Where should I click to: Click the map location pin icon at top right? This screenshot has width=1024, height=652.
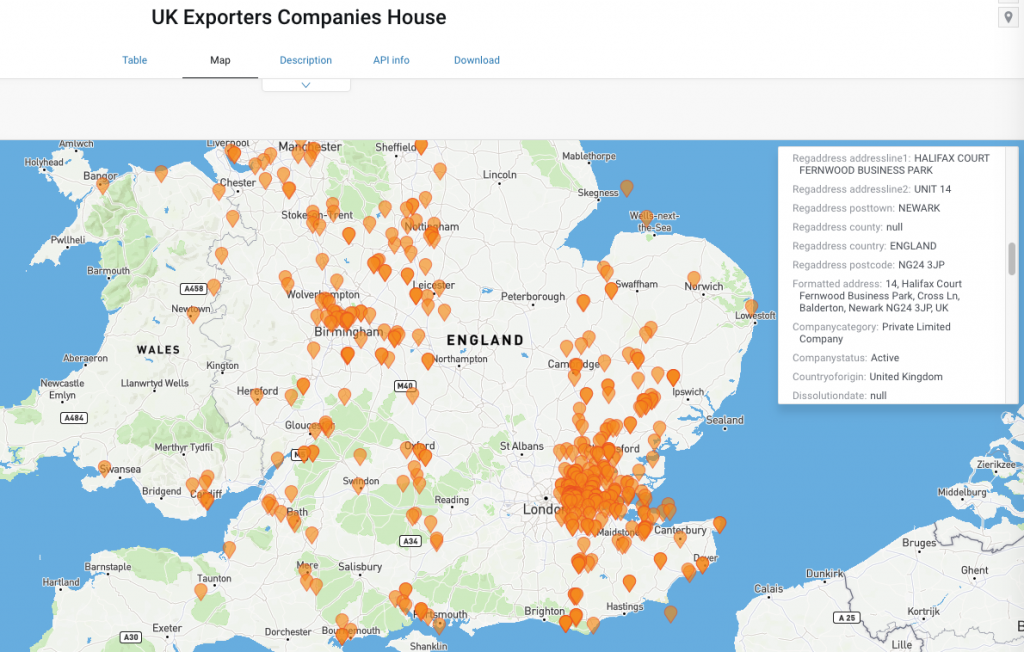(x=1009, y=16)
